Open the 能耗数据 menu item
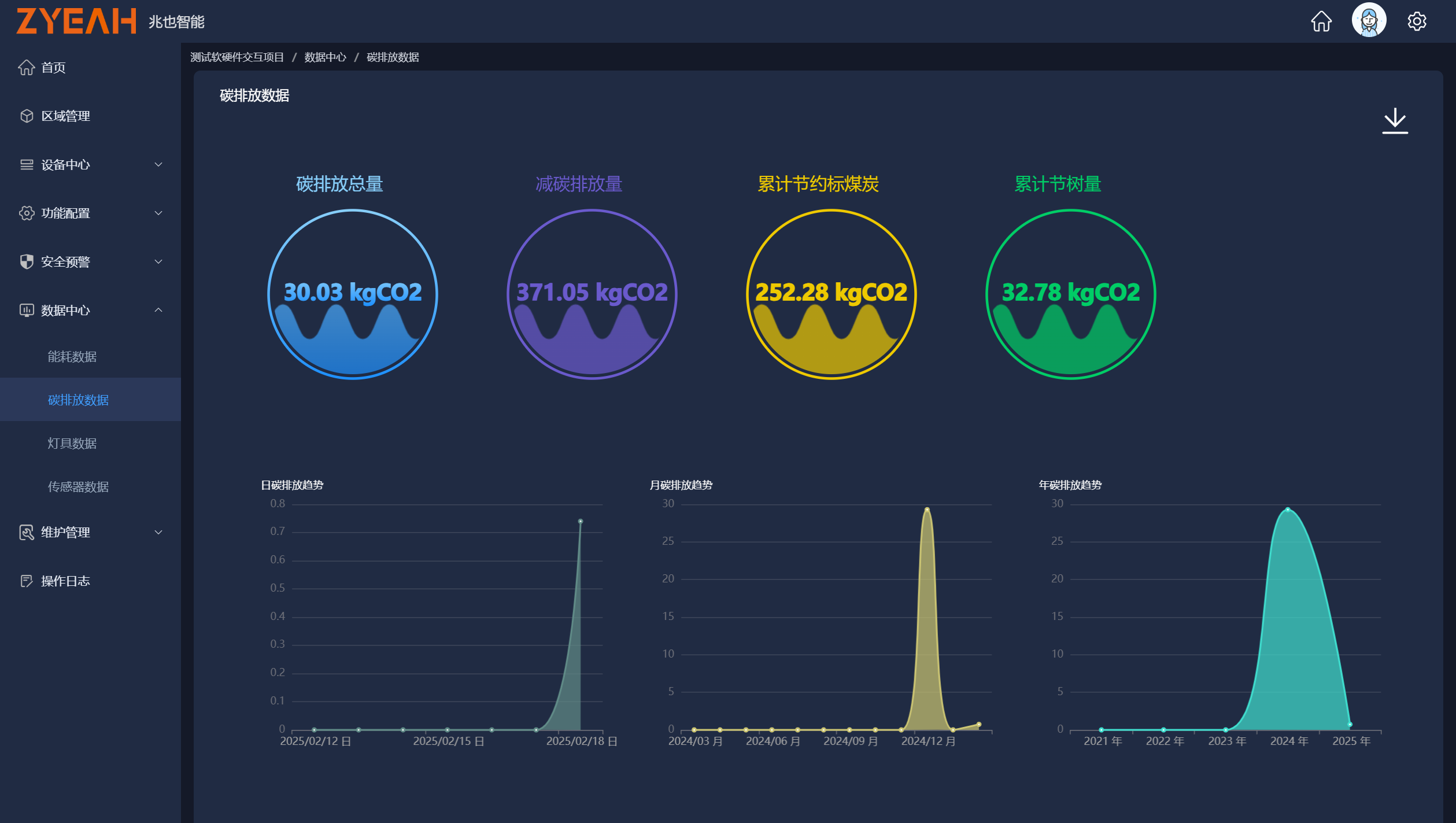The height and width of the screenshot is (823, 1456). [x=72, y=357]
